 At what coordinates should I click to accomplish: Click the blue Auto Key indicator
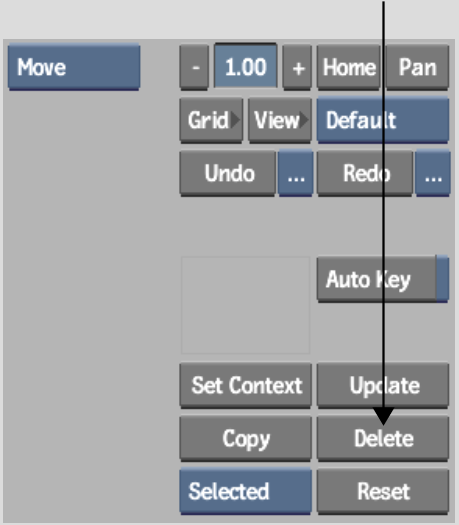coord(443,279)
